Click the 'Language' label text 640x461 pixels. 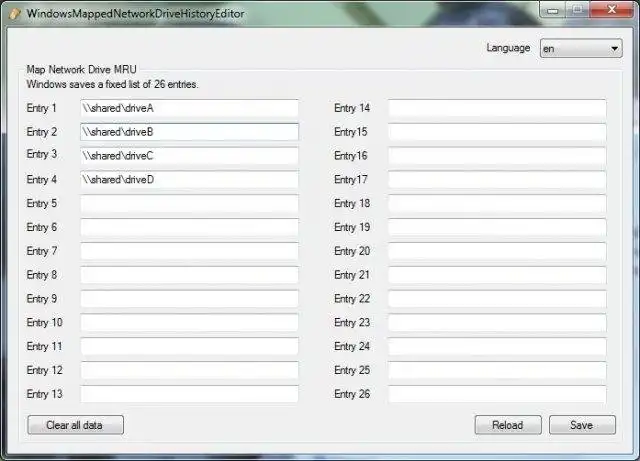(x=508, y=48)
